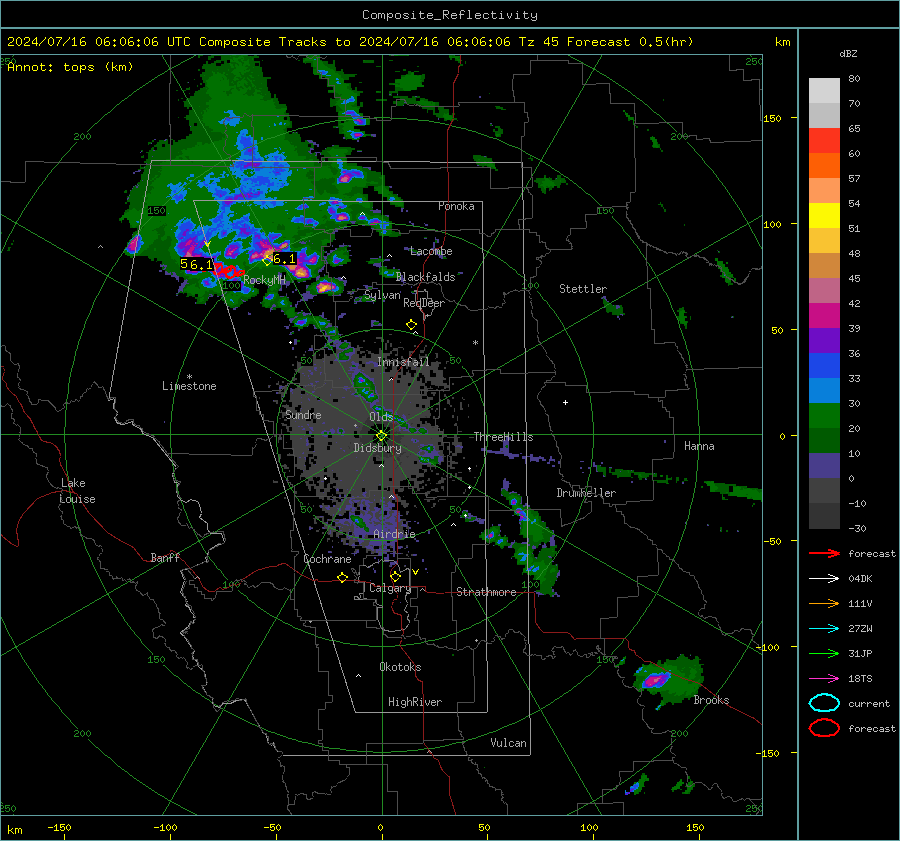Screen dimensions: 900x841
Task: Click the HighRiver map label
Action: tap(414, 702)
